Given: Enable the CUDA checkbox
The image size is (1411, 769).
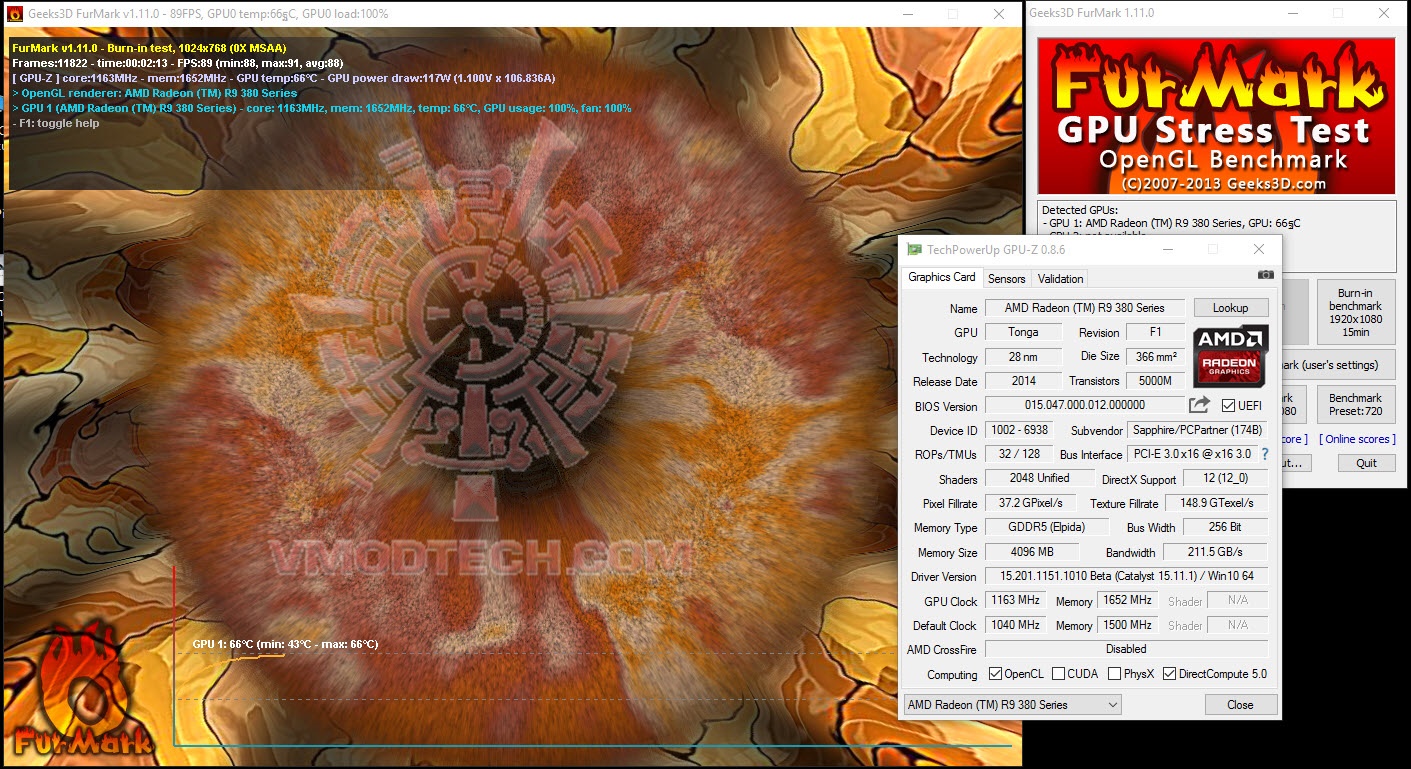Looking at the screenshot, I should 1058,674.
